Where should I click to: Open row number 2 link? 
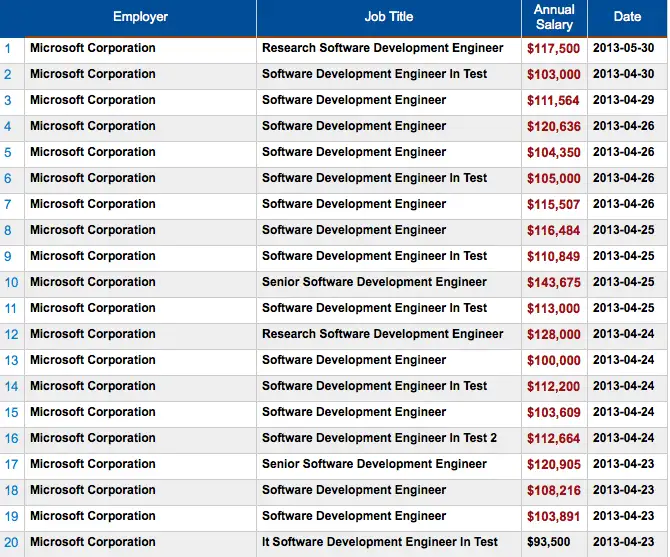8,74
